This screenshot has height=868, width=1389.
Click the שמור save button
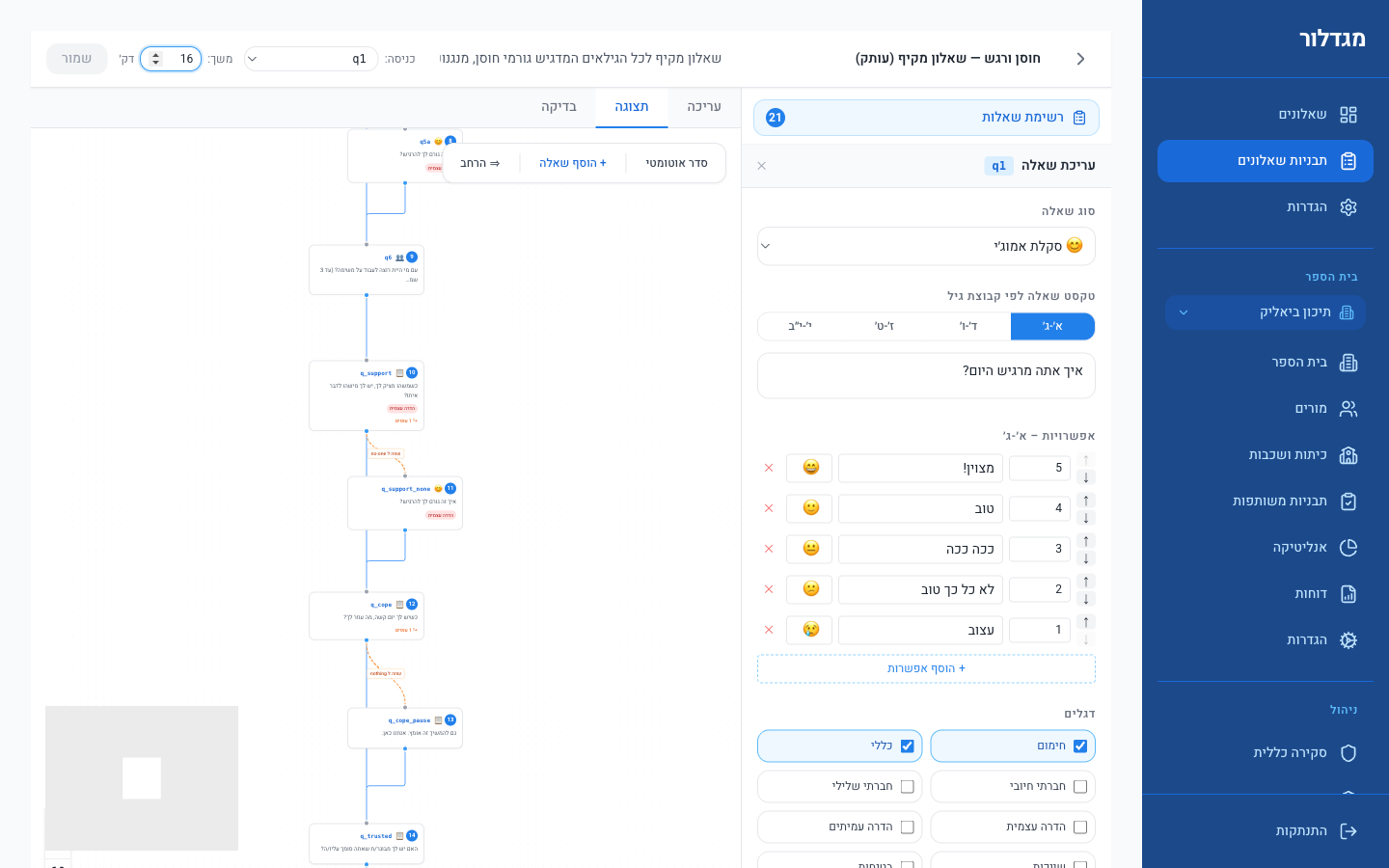(x=77, y=59)
